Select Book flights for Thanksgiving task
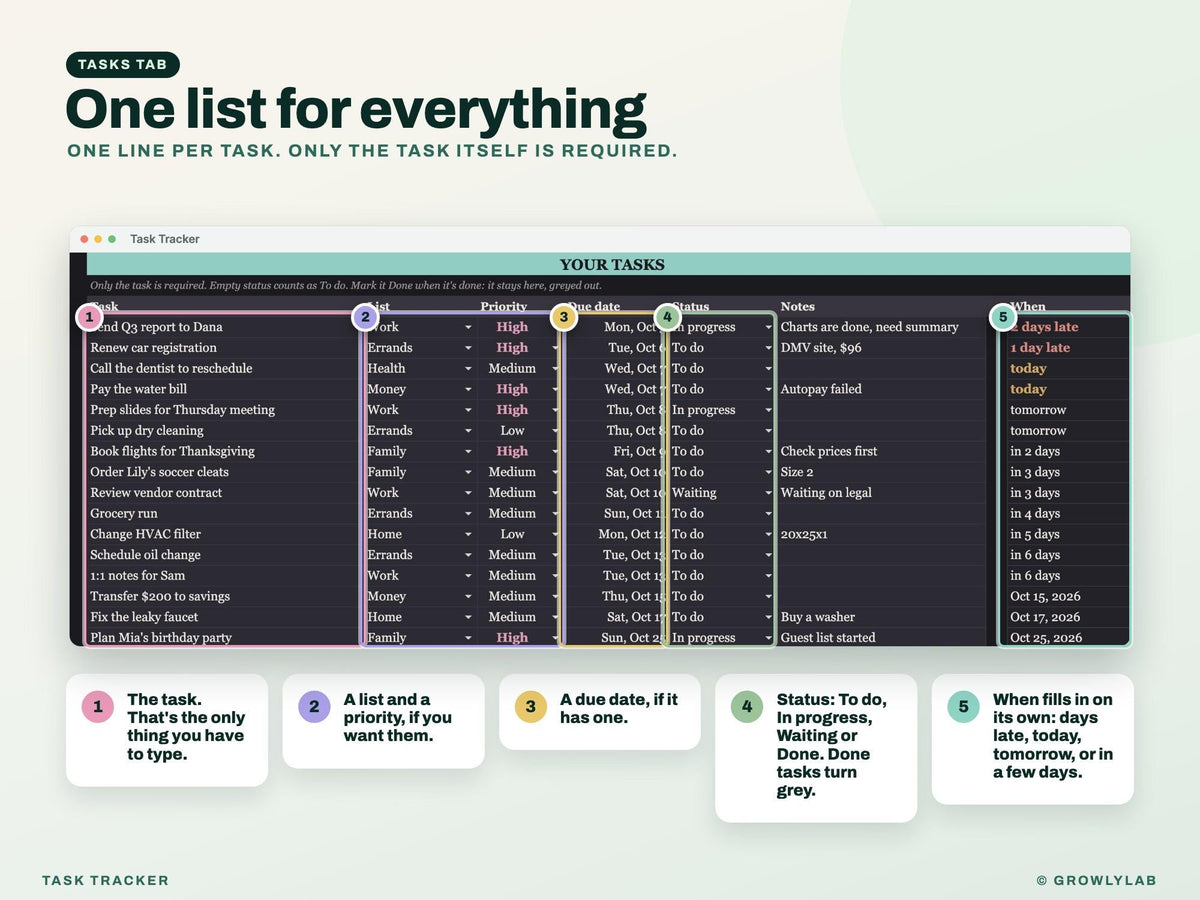This screenshot has width=1200, height=900. pyautogui.click(x=223, y=452)
